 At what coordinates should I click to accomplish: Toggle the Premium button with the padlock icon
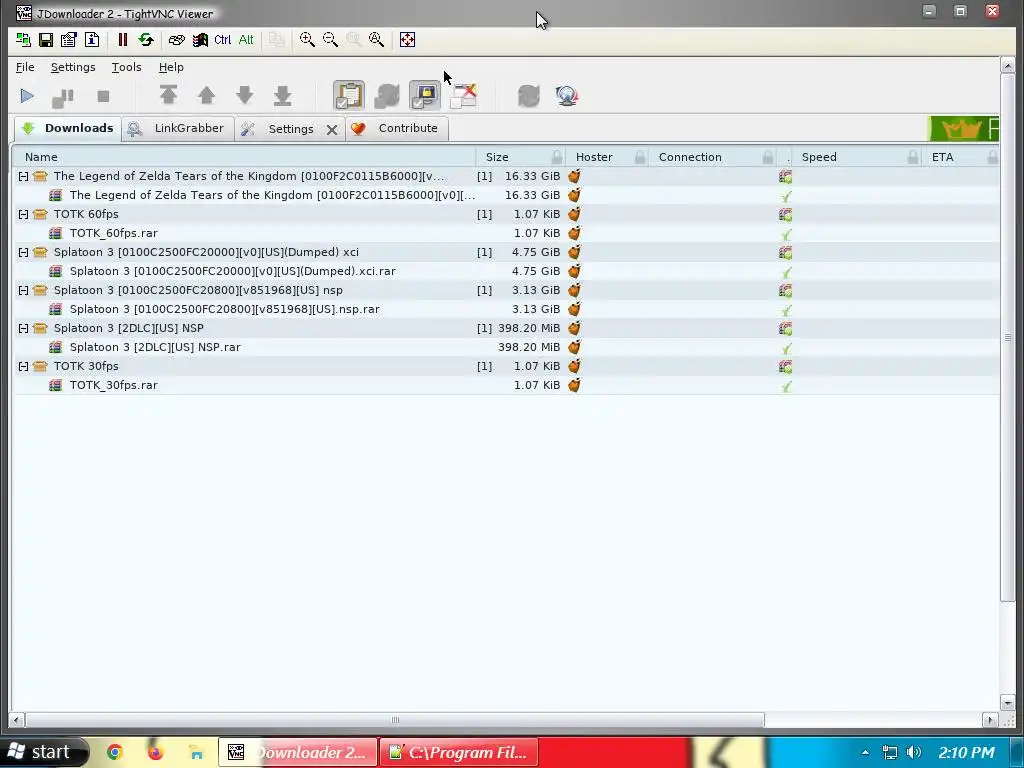[424, 95]
